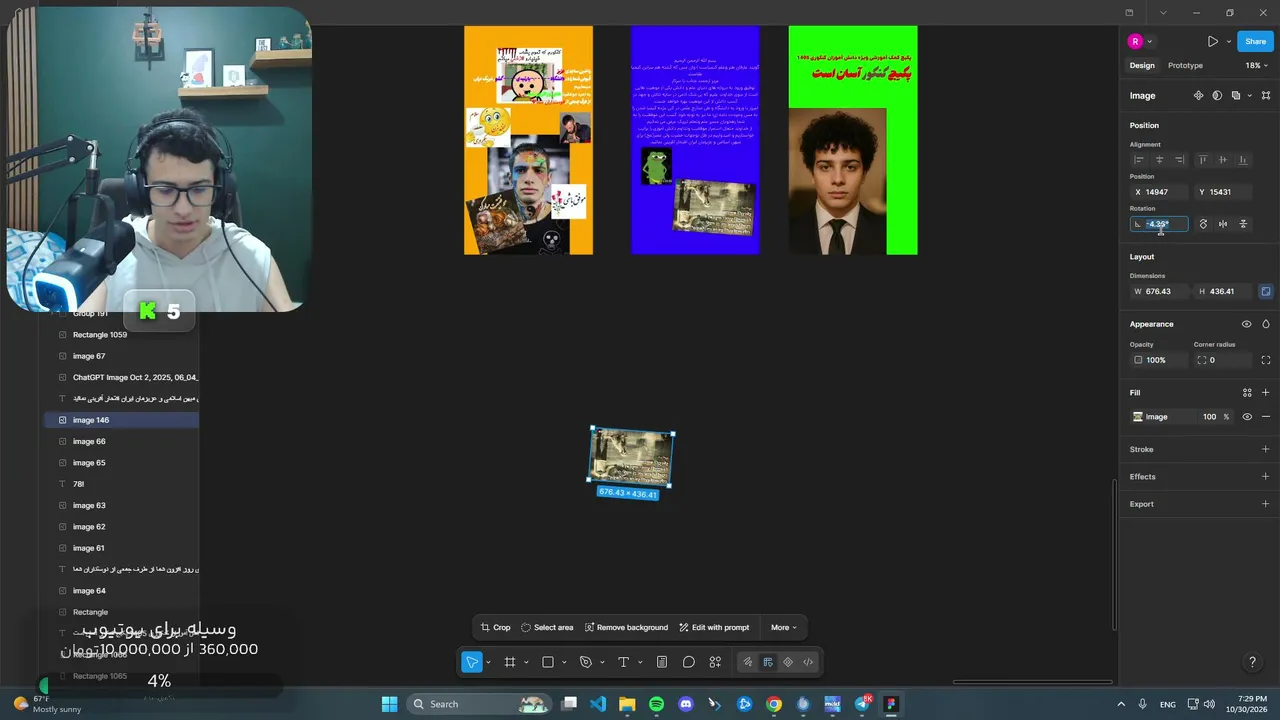This screenshot has width=1280, height=720.
Task: Select the Text tool
Action: click(623, 662)
